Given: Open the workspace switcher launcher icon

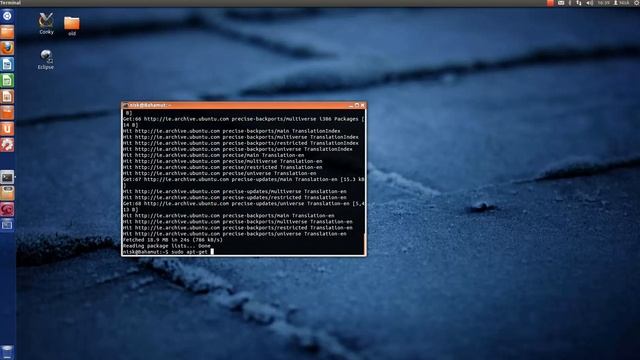Looking at the screenshot, I should 7,225.
